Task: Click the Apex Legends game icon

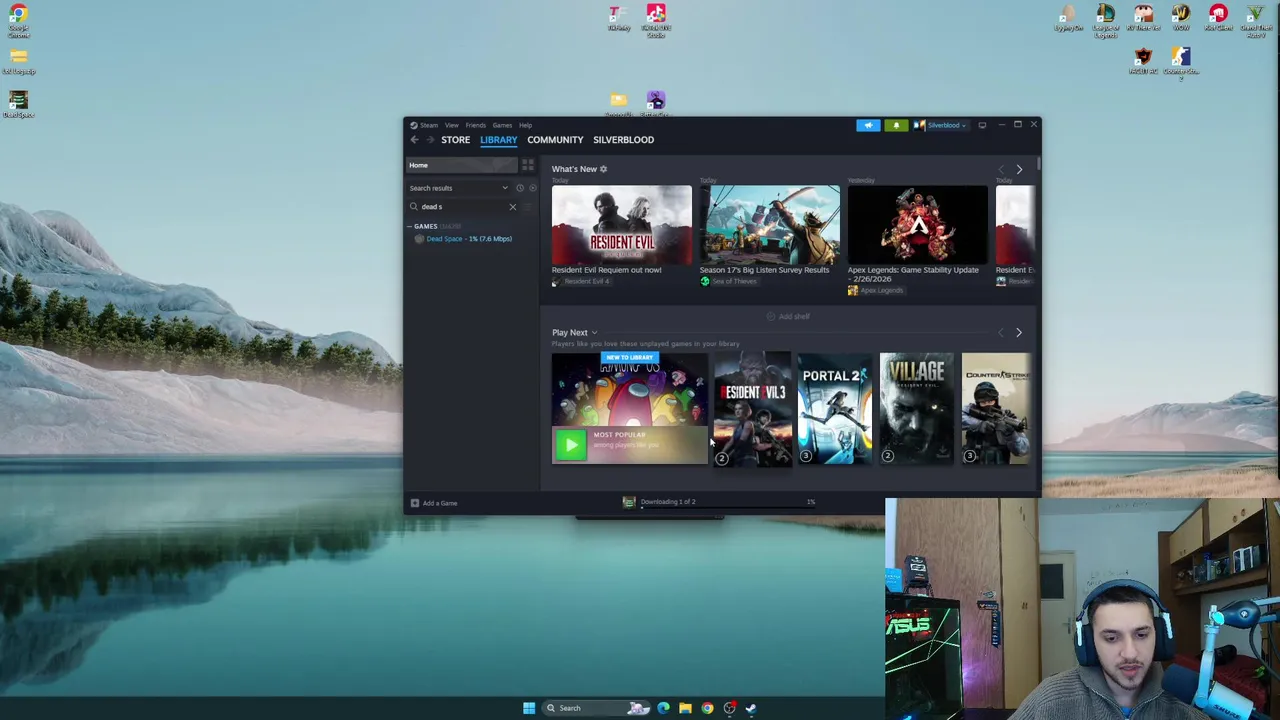Action: point(852,290)
